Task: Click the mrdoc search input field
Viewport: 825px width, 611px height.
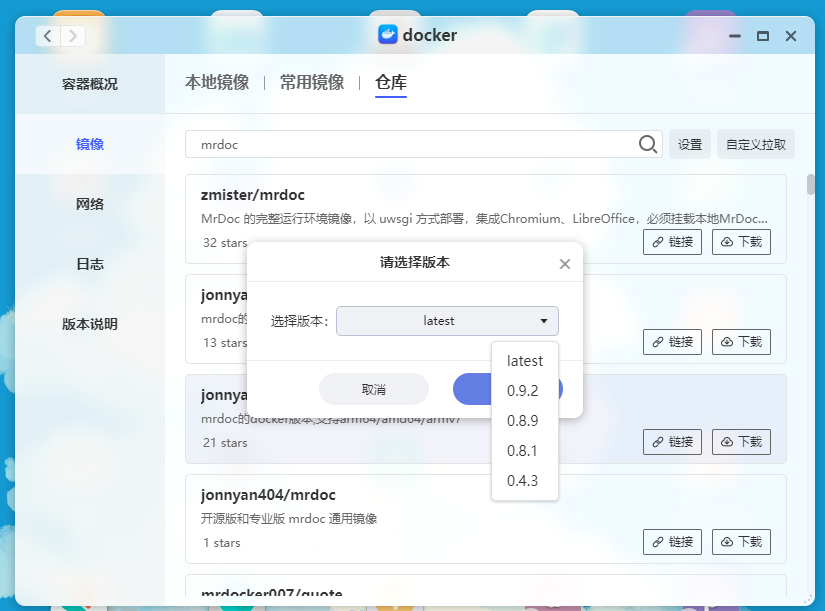Action: coord(400,144)
